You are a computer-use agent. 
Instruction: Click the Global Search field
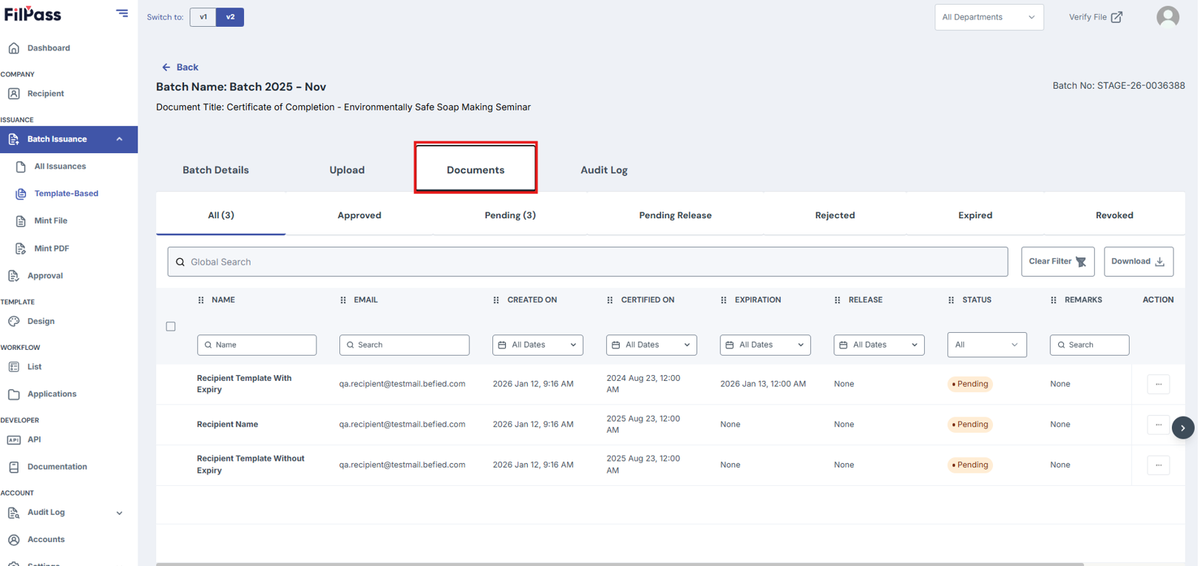pyautogui.click(x=587, y=262)
